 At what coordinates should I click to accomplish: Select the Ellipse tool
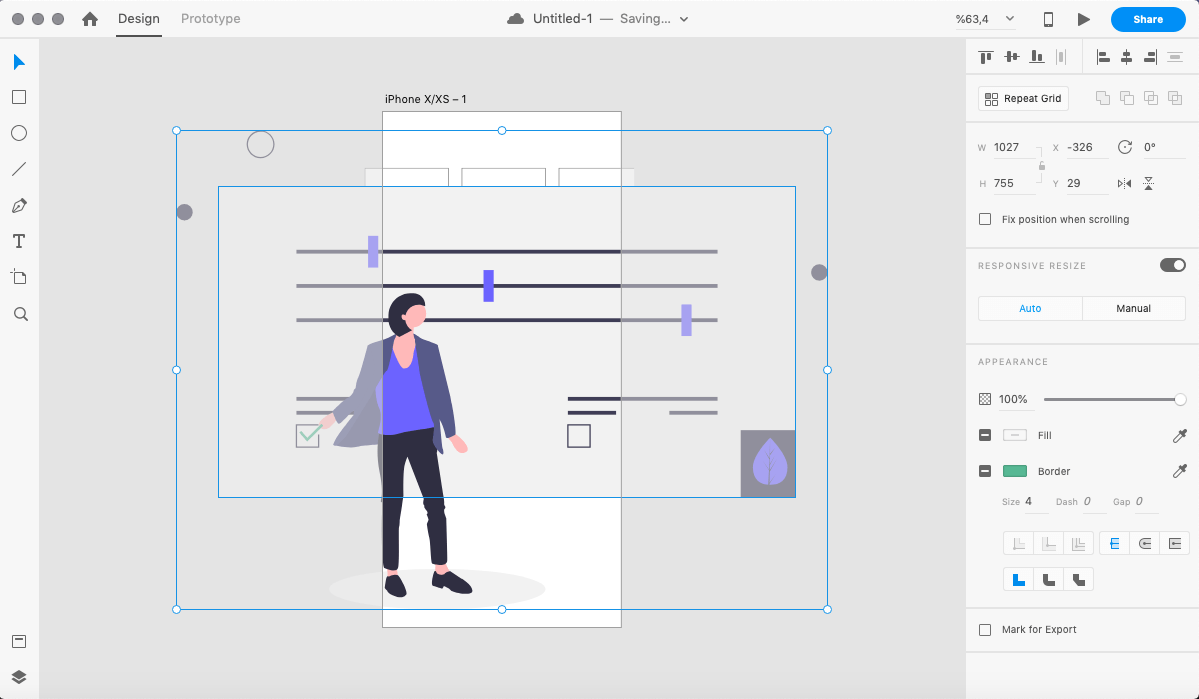pos(19,133)
